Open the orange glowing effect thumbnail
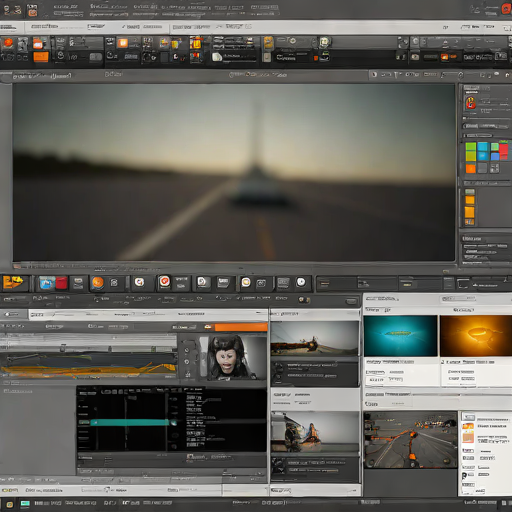The height and width of the screenshot is (512, 512). pyautogui.click(x=476, y=336)
